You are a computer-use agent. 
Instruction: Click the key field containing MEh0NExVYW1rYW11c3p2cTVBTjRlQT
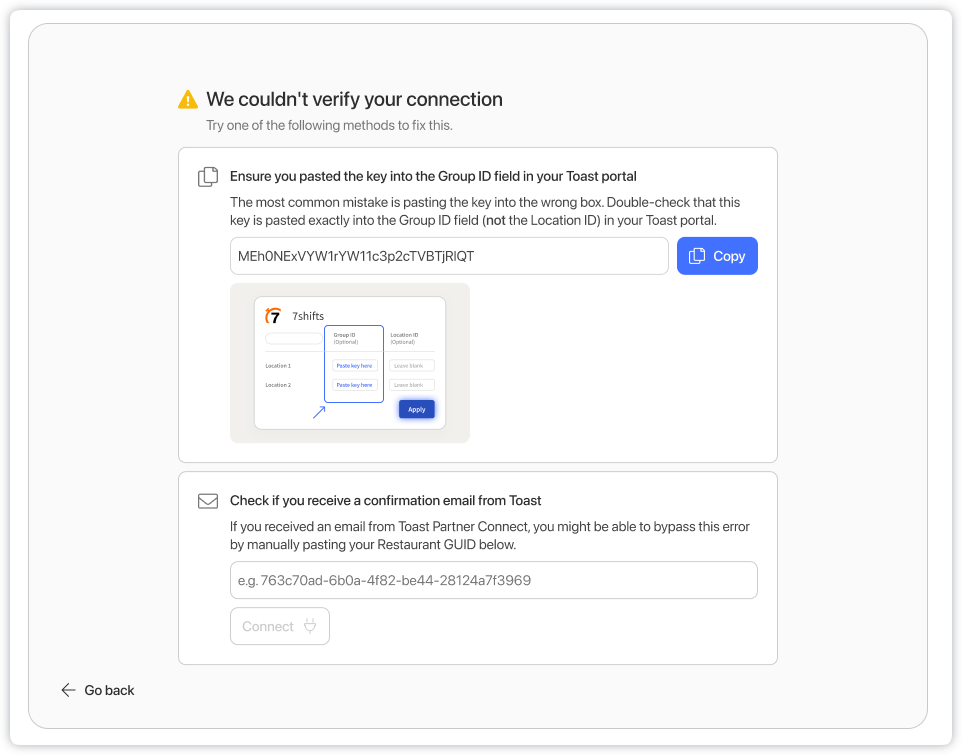(448, 256)
